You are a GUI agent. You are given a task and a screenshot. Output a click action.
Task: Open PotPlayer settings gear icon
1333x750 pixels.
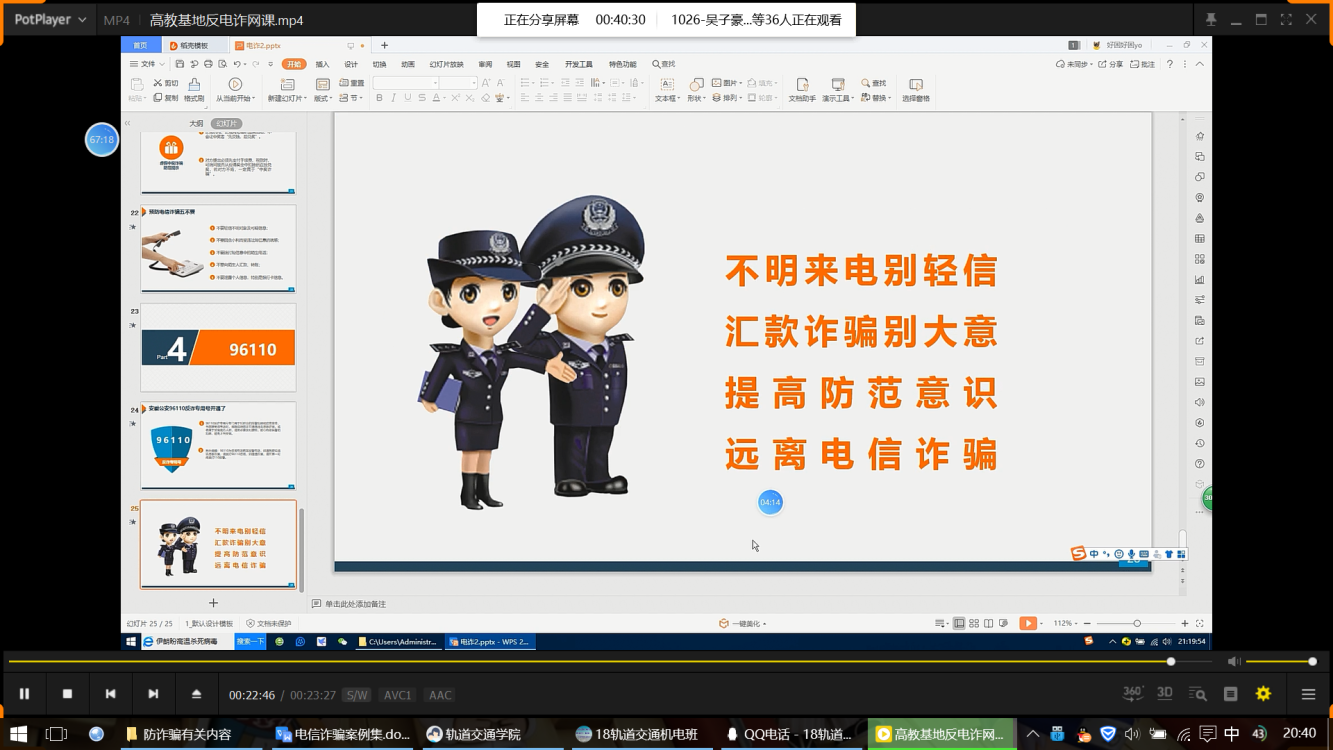[1263, 694]
